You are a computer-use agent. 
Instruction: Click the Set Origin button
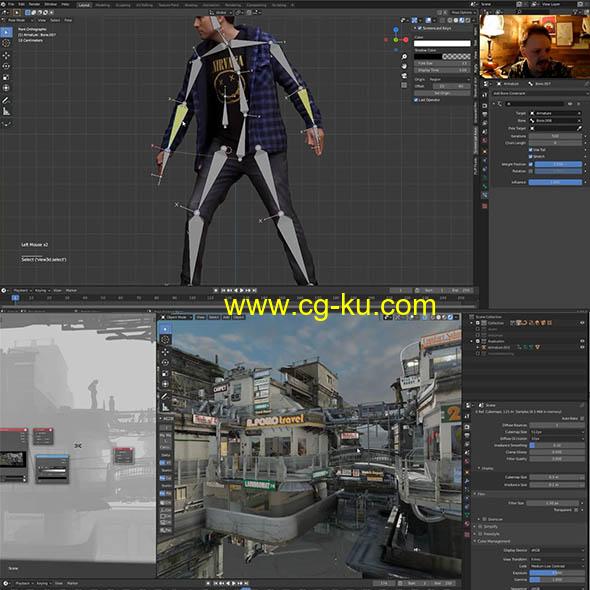tap(442, 93)
